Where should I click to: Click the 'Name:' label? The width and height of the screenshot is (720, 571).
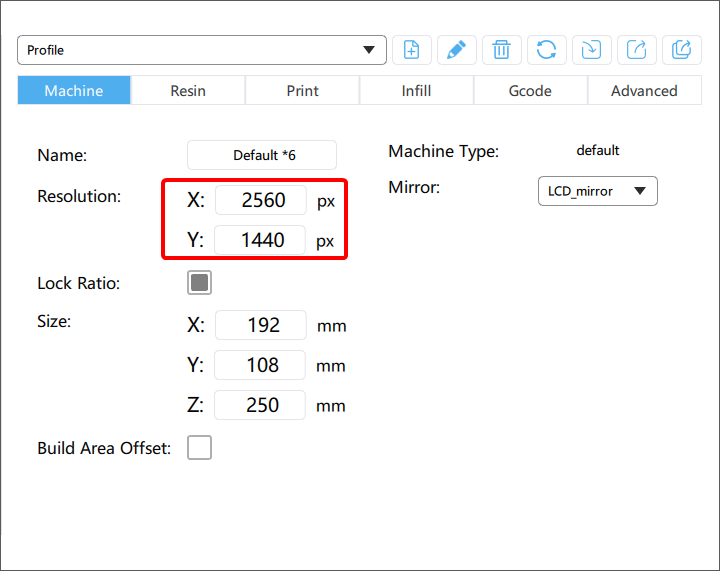62,155
